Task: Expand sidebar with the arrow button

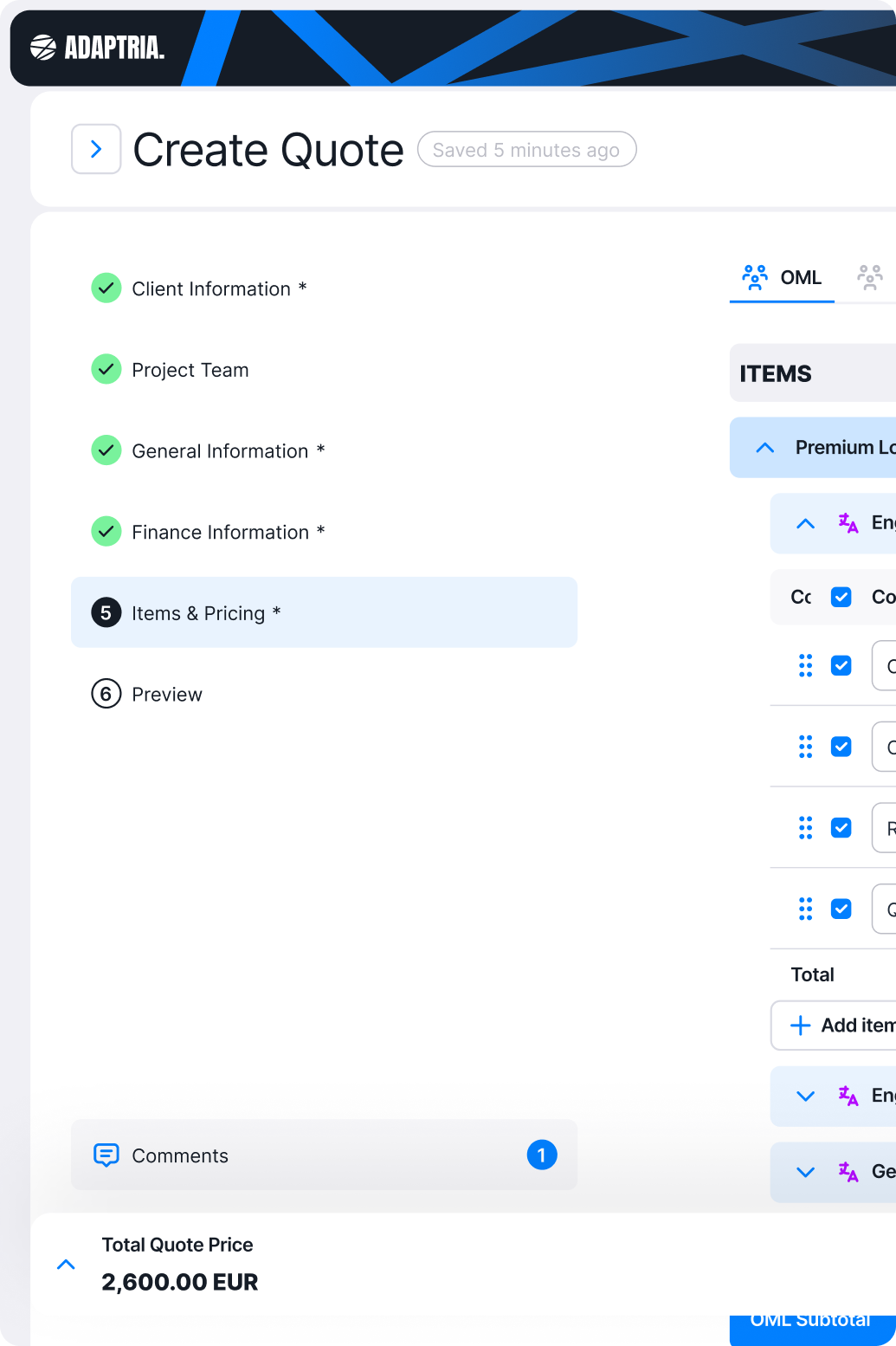Action: tap(96, 149)
